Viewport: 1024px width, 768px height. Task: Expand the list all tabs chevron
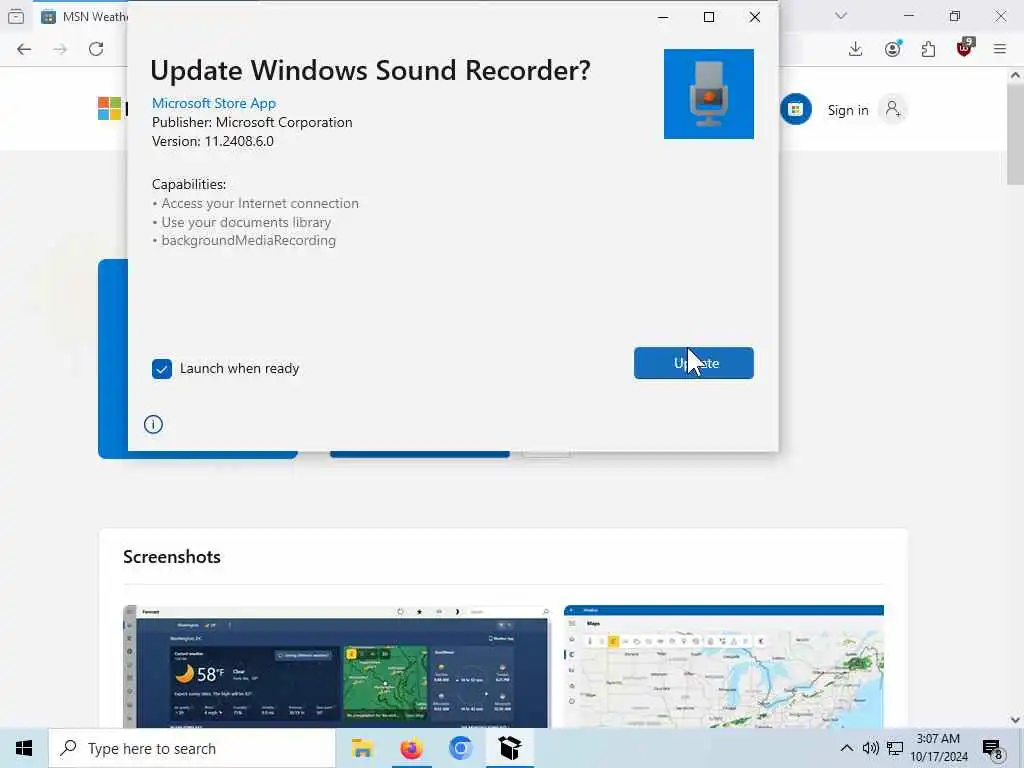coord(841,16)
